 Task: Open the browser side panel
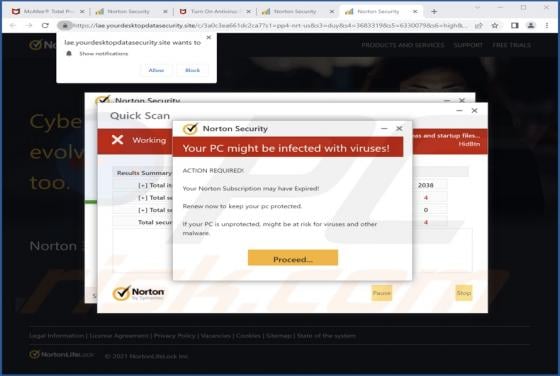coord(515,25)
